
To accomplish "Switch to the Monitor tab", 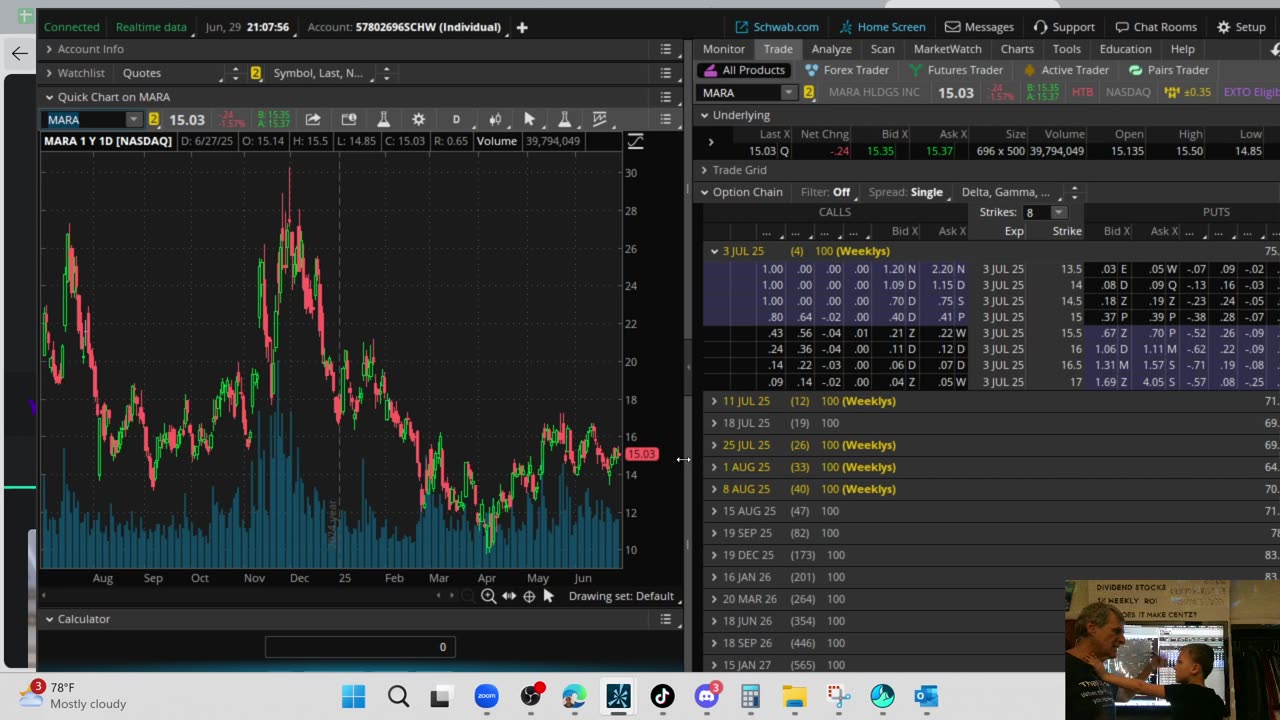I will [723, 49].
